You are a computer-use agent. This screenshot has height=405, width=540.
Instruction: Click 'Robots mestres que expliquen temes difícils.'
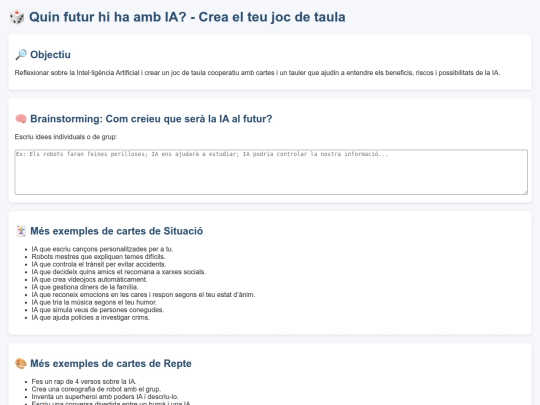coord(98,257)
